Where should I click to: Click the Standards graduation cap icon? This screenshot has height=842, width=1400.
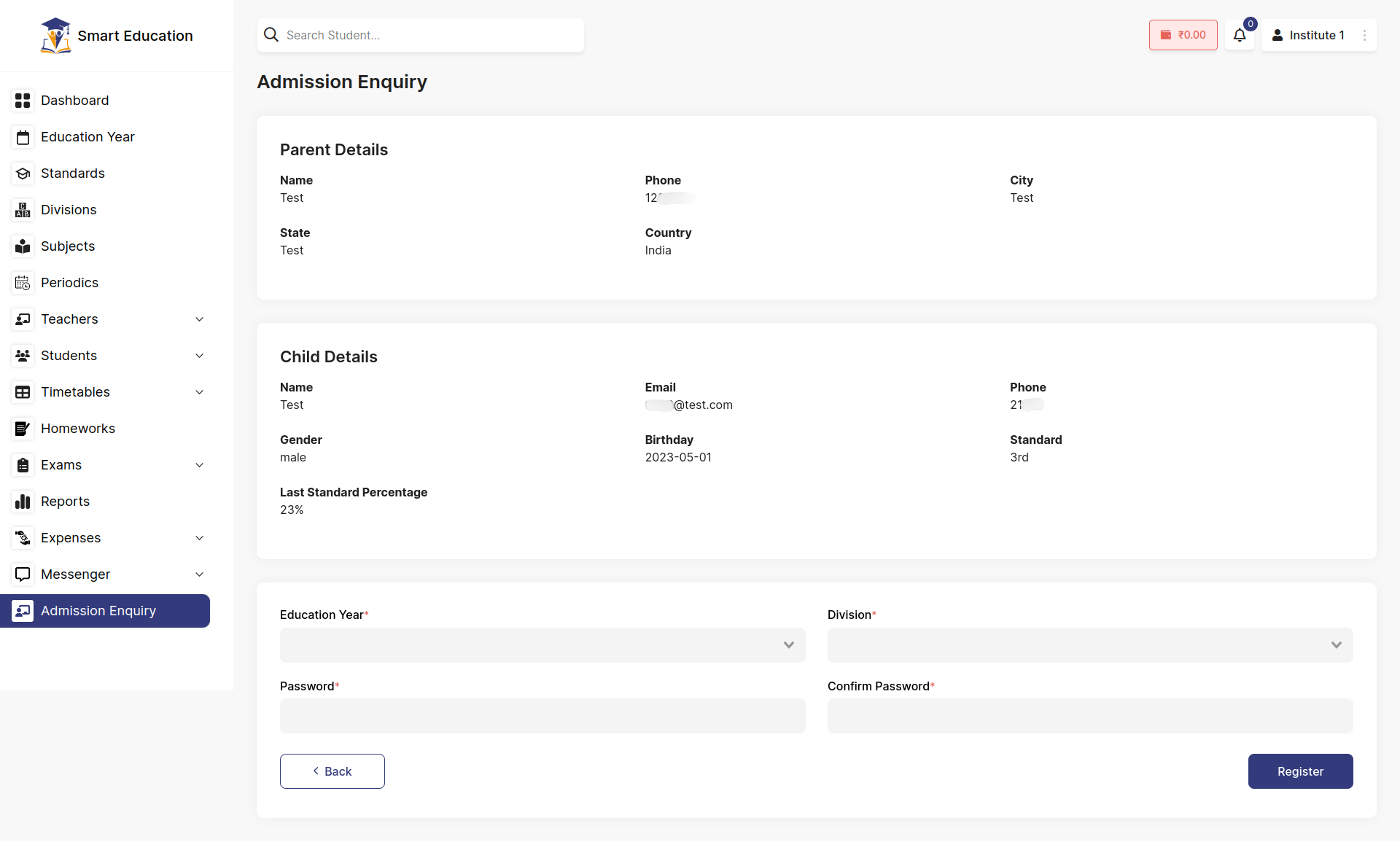tap(23, 174)
